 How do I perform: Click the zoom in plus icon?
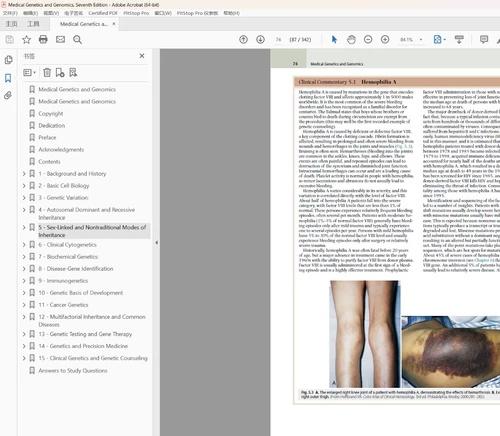(385, 39)
